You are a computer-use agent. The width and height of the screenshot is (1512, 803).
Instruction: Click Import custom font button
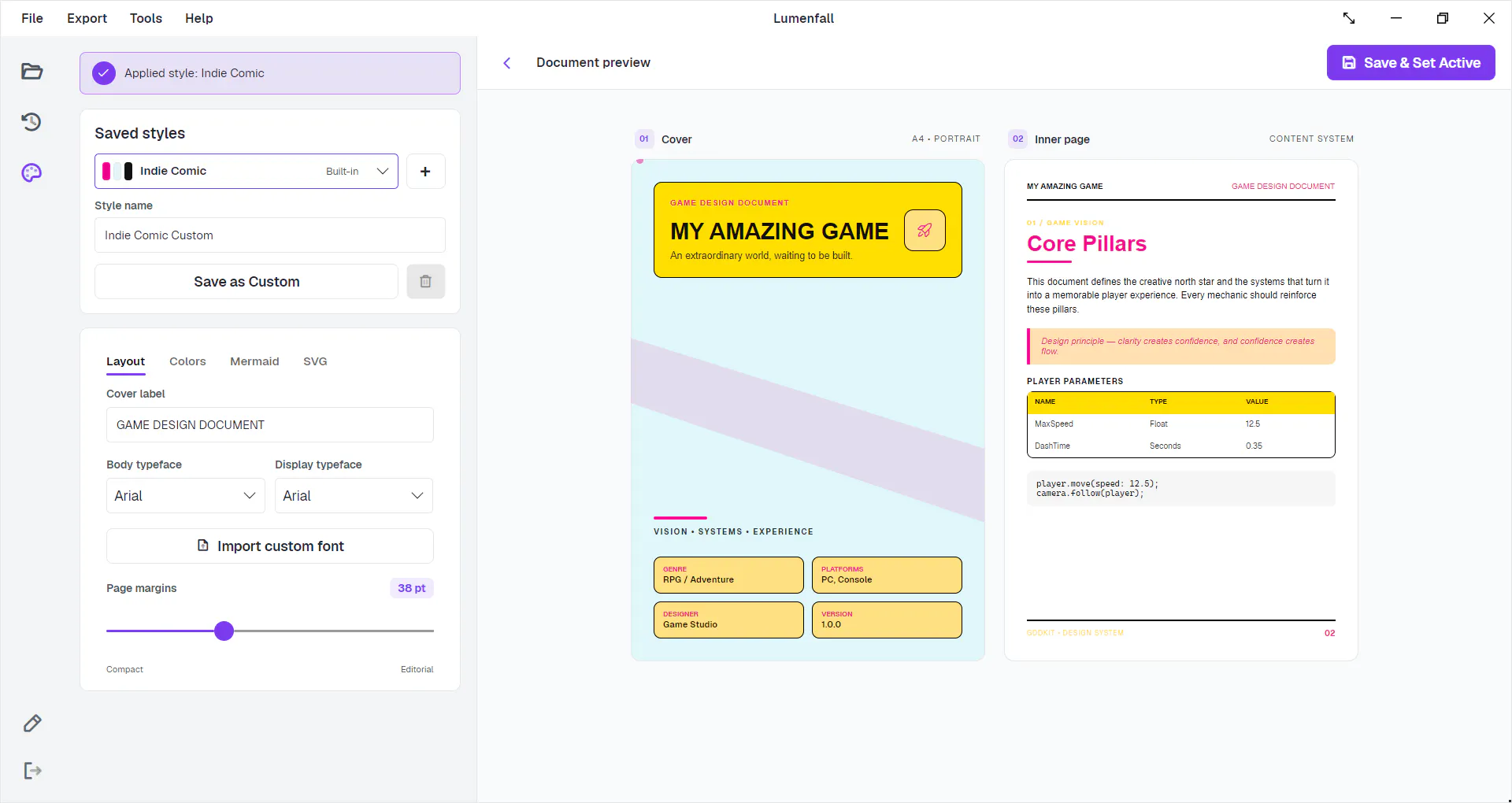coord(270,546)
